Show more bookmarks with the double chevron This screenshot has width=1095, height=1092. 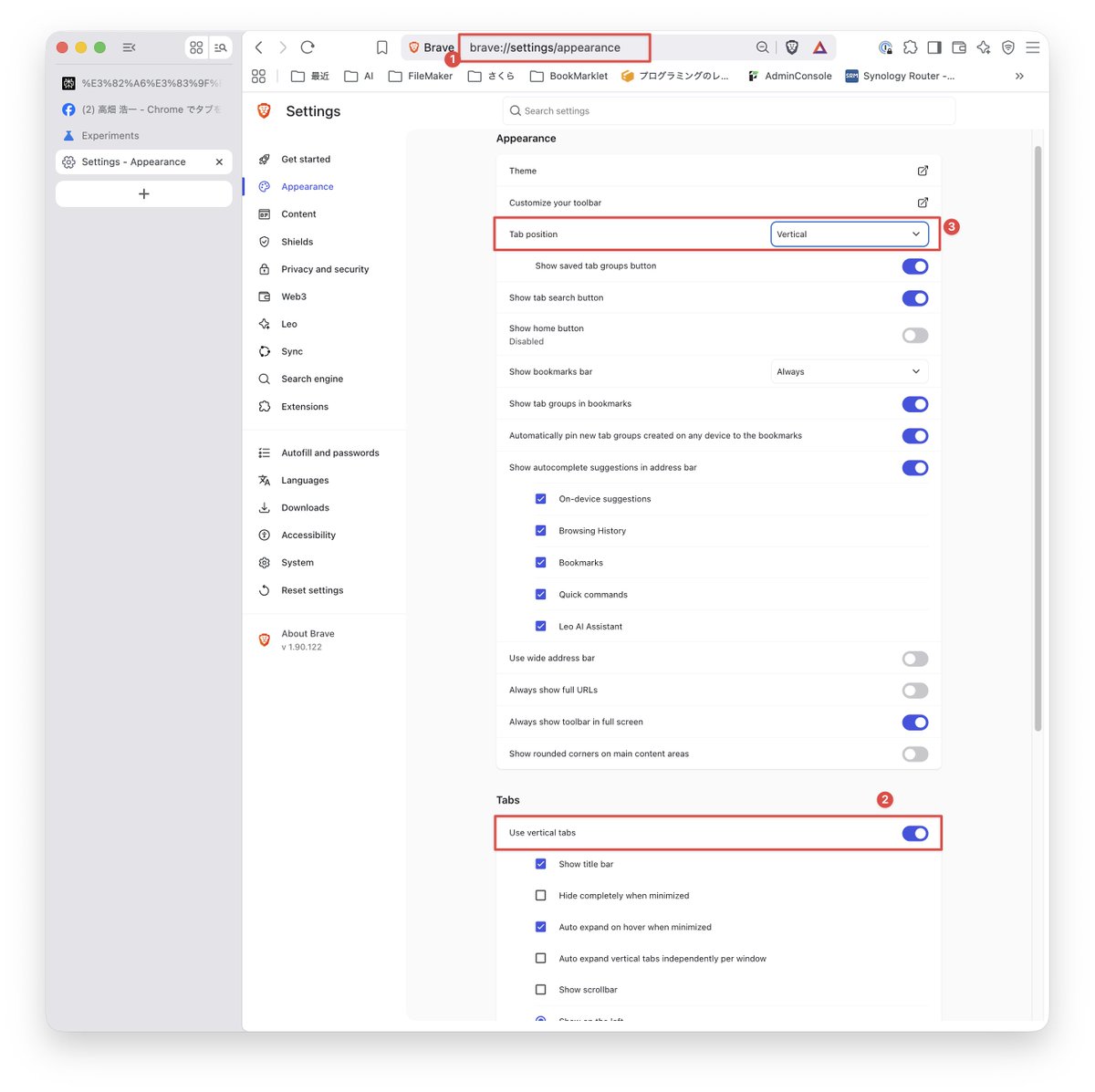click(x=1019, y=77)
